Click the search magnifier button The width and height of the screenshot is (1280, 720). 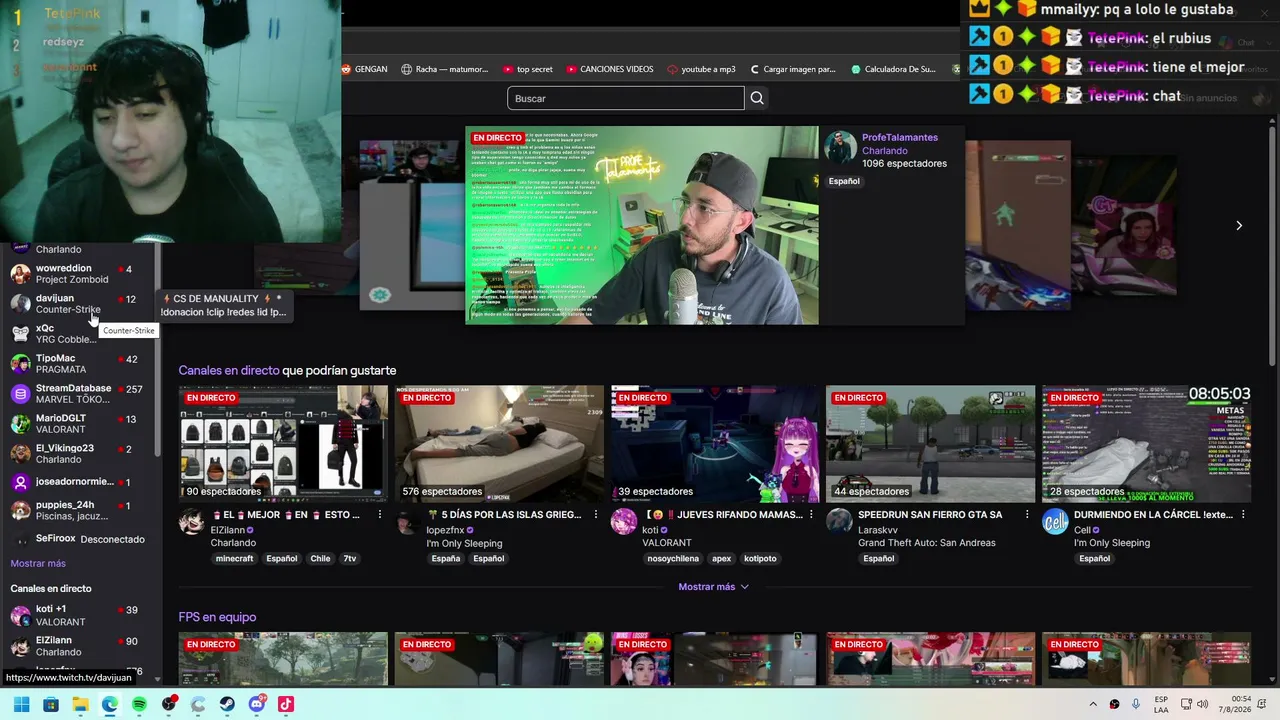[757, 98]
